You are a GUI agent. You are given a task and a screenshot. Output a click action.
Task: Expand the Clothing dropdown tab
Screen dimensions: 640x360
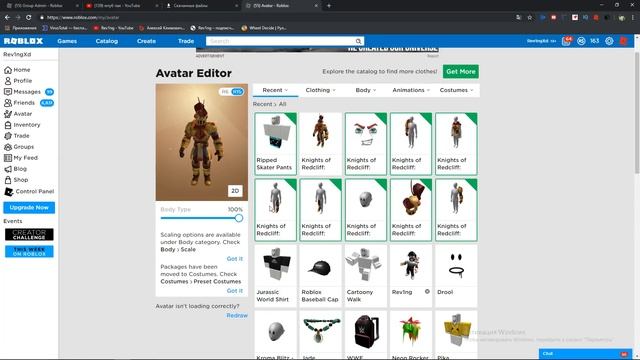pos(321,90)
